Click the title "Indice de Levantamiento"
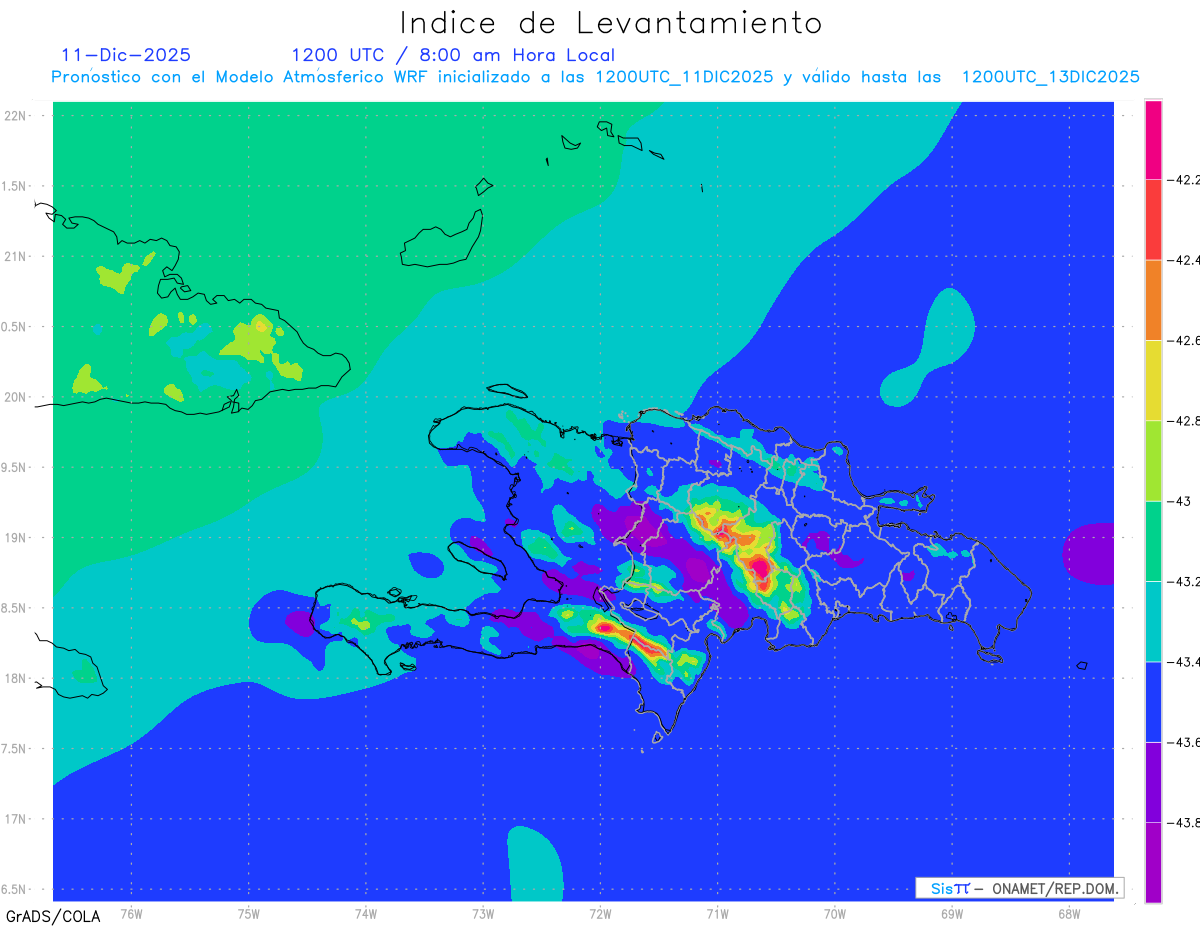Image resolution: width=1200 pixels, height=927 pixels. pyautogui.click(x=611, y=23)
